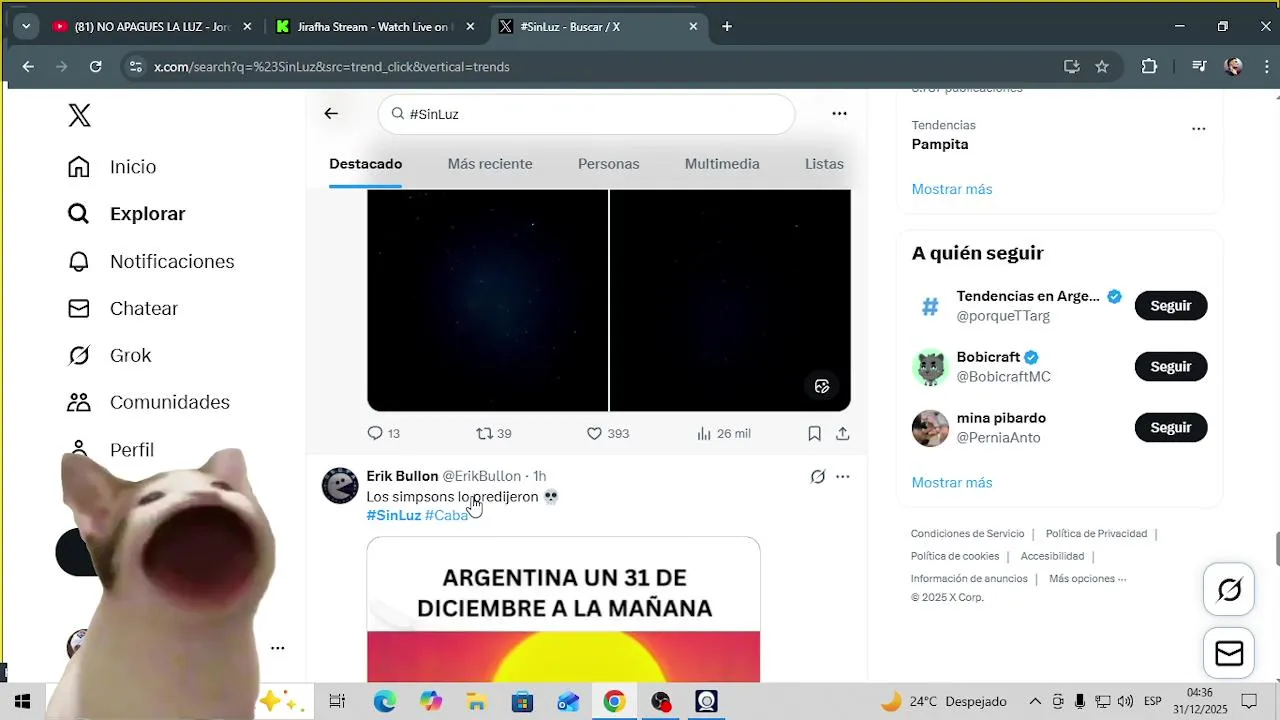
Task: Expand the Más opciones footer menu
Action: click(x=1087, y=579)
